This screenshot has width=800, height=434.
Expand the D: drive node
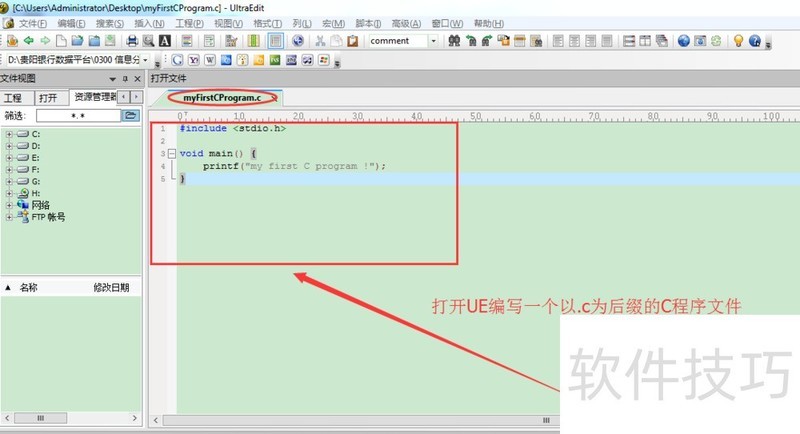9,146
